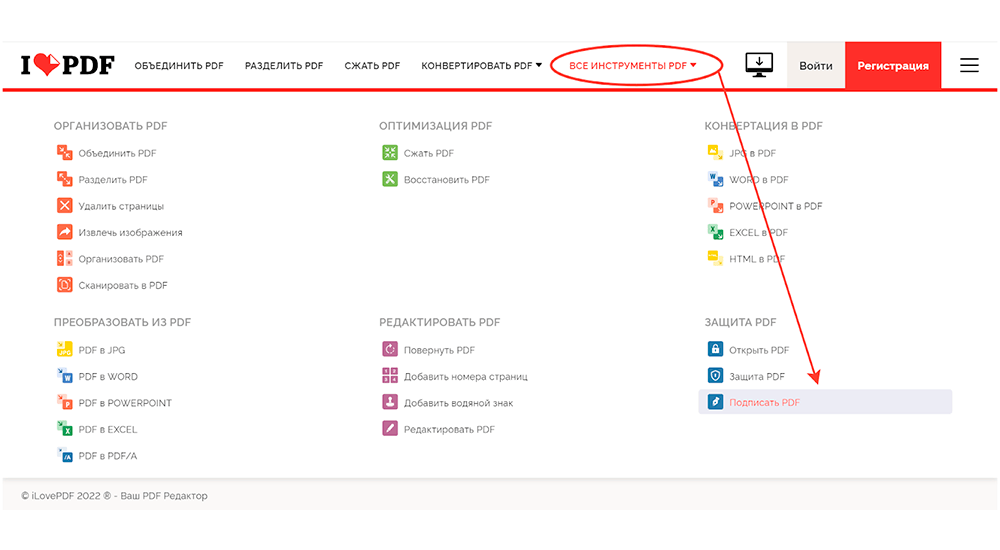Open the EXCEL в PDF link

tap(758, 232)
